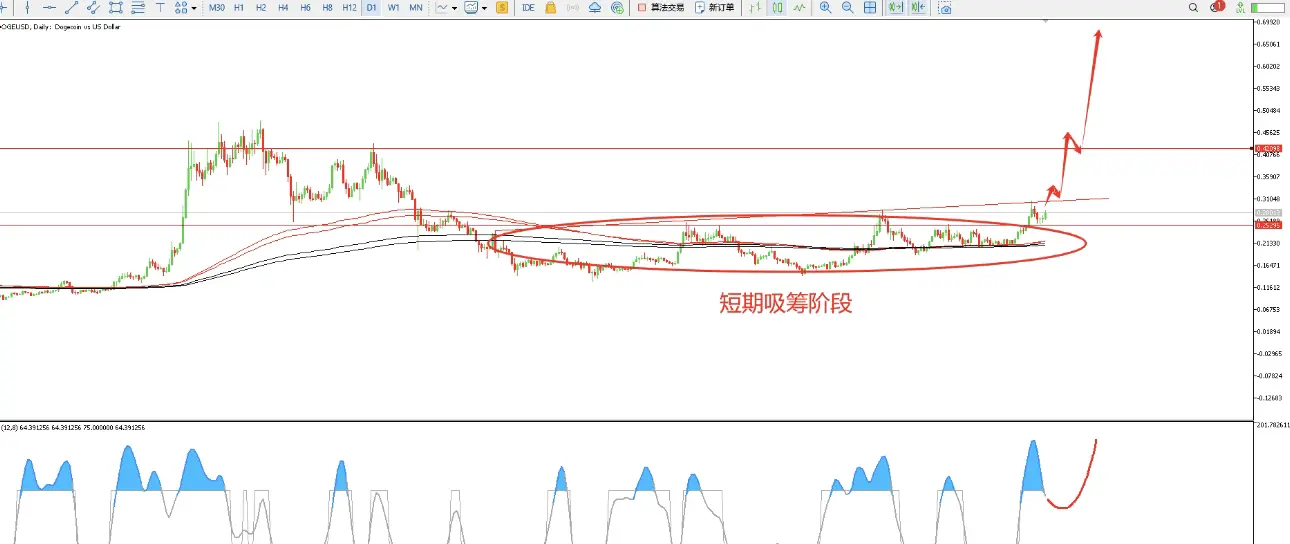Take a chart screenshot with camera icon
The width and height of the screenshot is (1290, 544).
[x=944, y=8]
